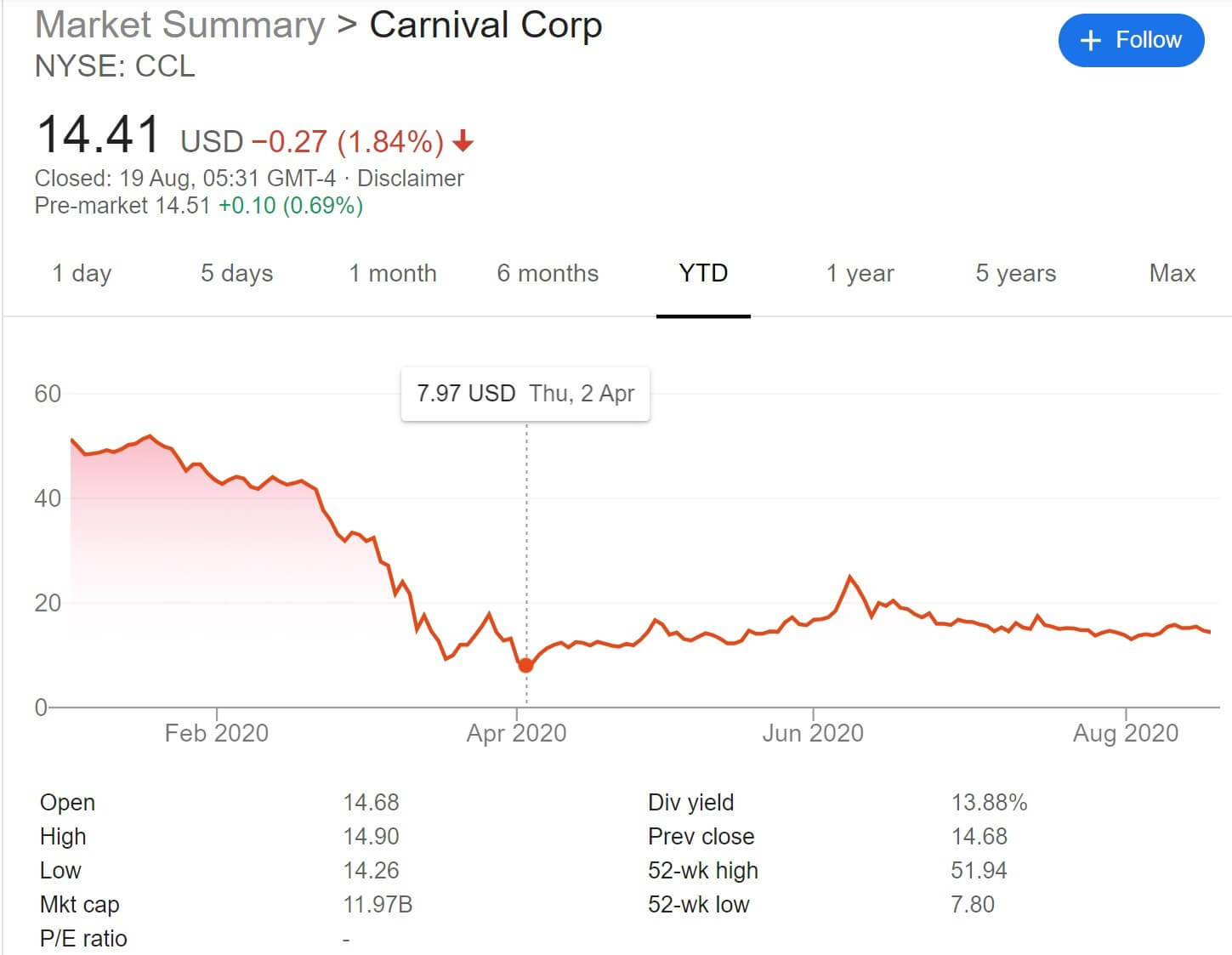Click the Carnival Corp title
1232x955 pixels.
[x=485, y=25]
